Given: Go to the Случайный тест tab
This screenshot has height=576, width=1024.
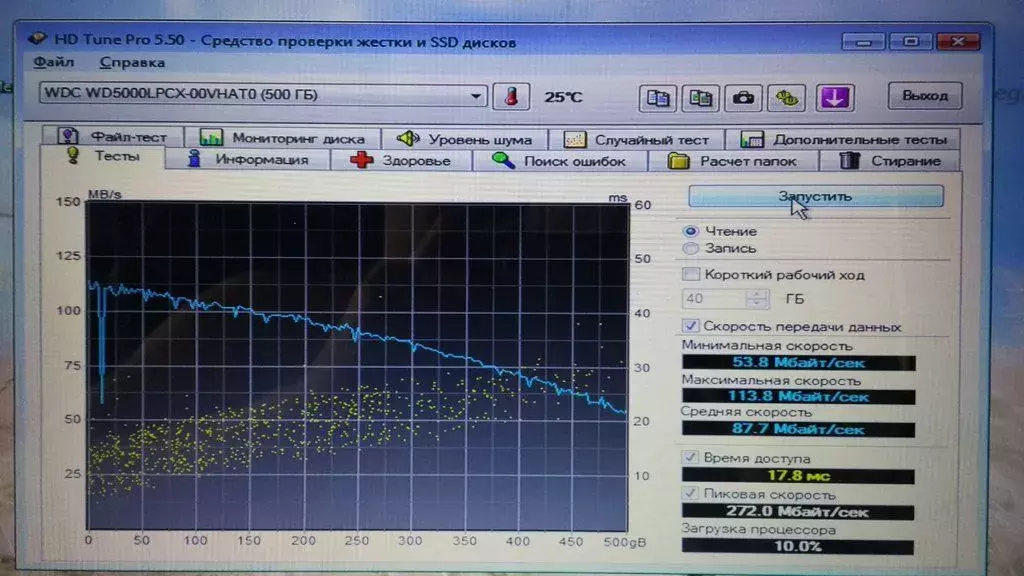Looking at the screenshot, I should pos(637,139).
